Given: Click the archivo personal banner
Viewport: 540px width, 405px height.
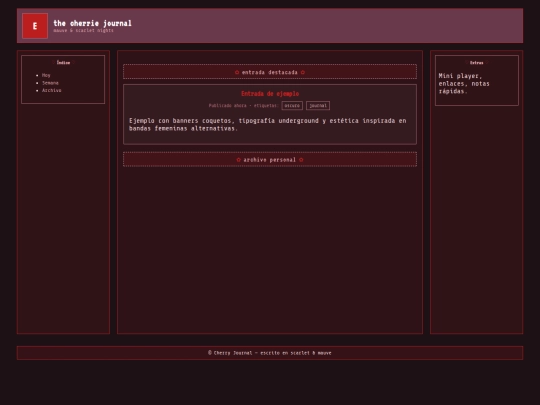Looking at the screenshot, I should click(270, 159).
